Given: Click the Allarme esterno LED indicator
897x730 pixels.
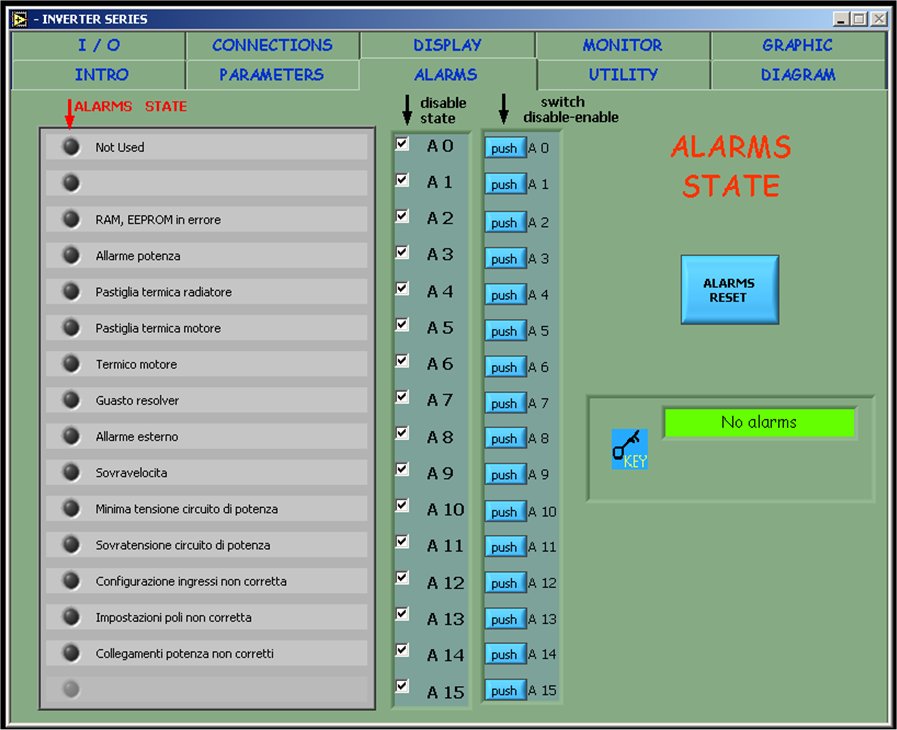Looking at the screenshot, I should pos(71,436).
